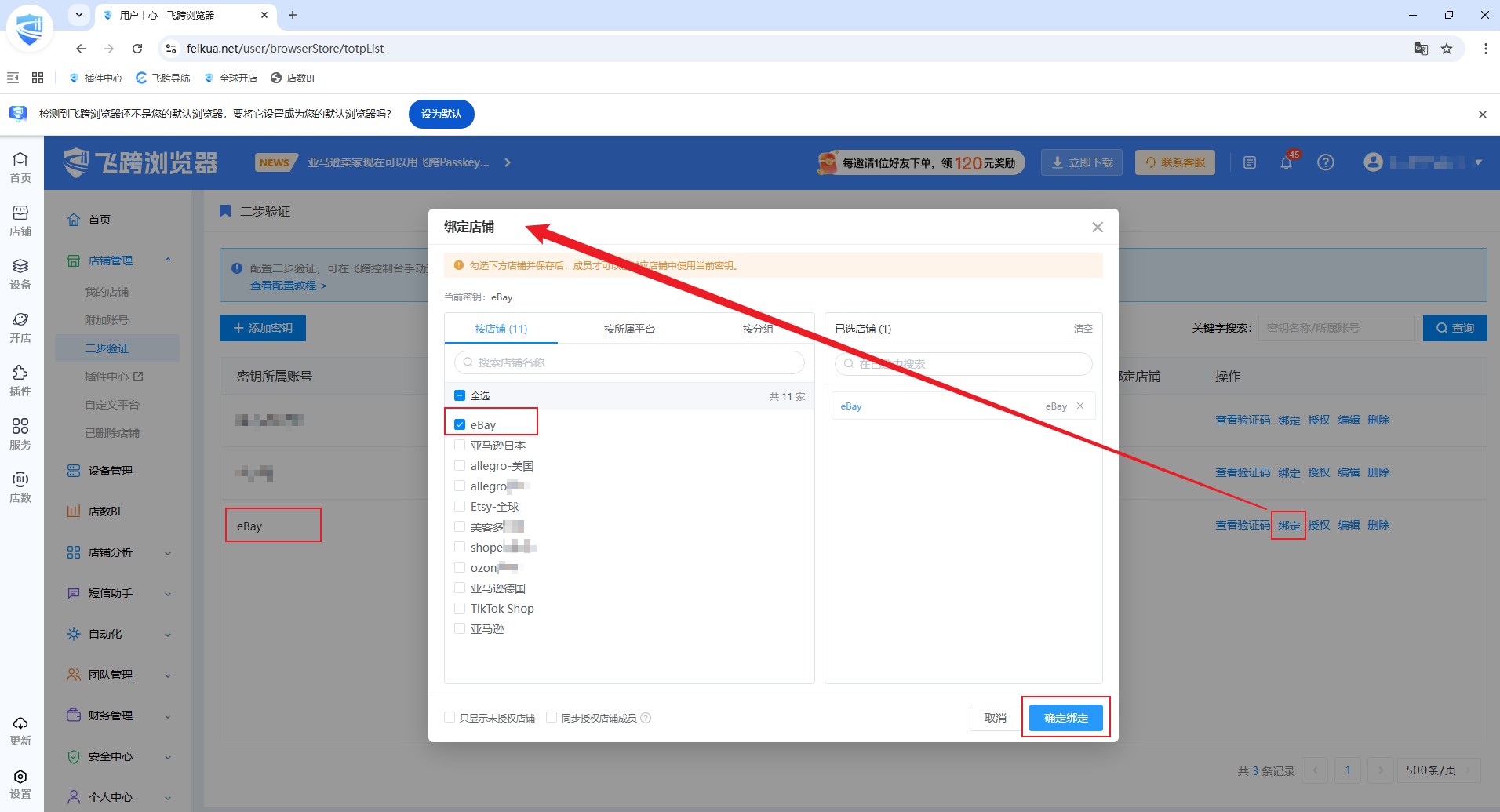
Task: Toggle the sidebar list icon in bookmarks bar
Action: tap(13, 78)
